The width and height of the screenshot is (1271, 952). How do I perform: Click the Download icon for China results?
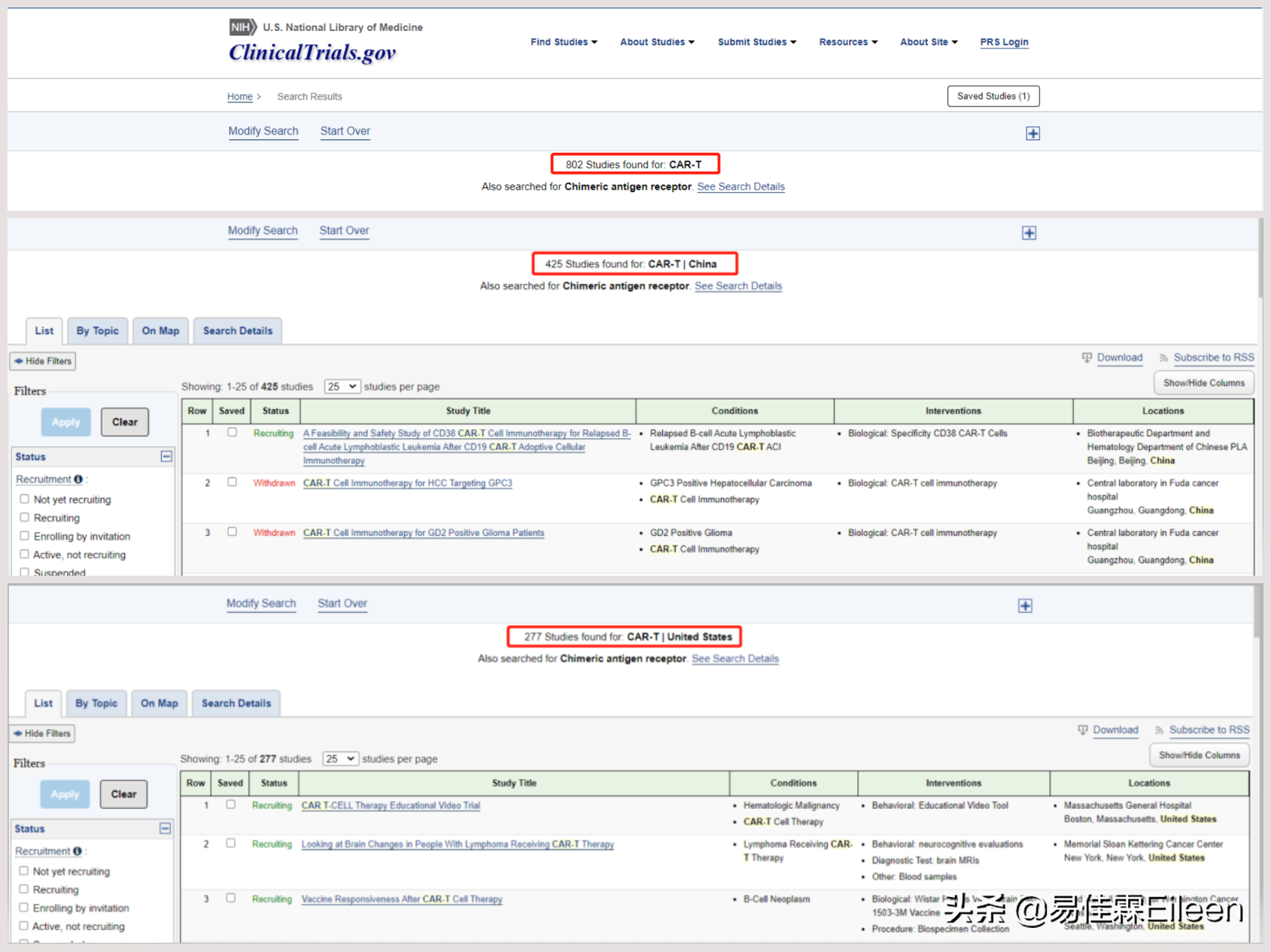point(1085,357)
